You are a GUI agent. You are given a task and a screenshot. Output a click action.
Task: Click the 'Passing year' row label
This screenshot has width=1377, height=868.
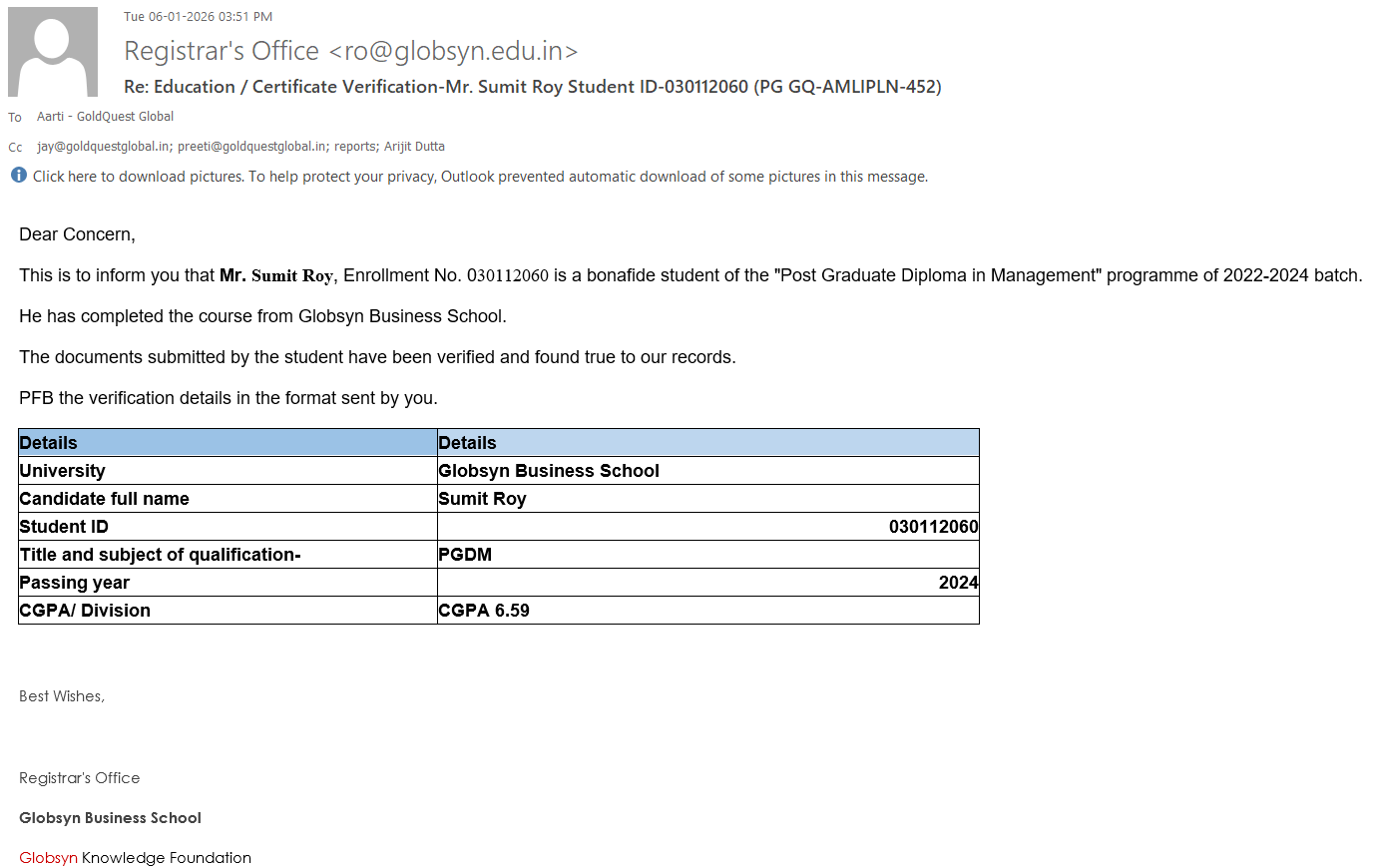pyautogui.click(x=74, y=583)
